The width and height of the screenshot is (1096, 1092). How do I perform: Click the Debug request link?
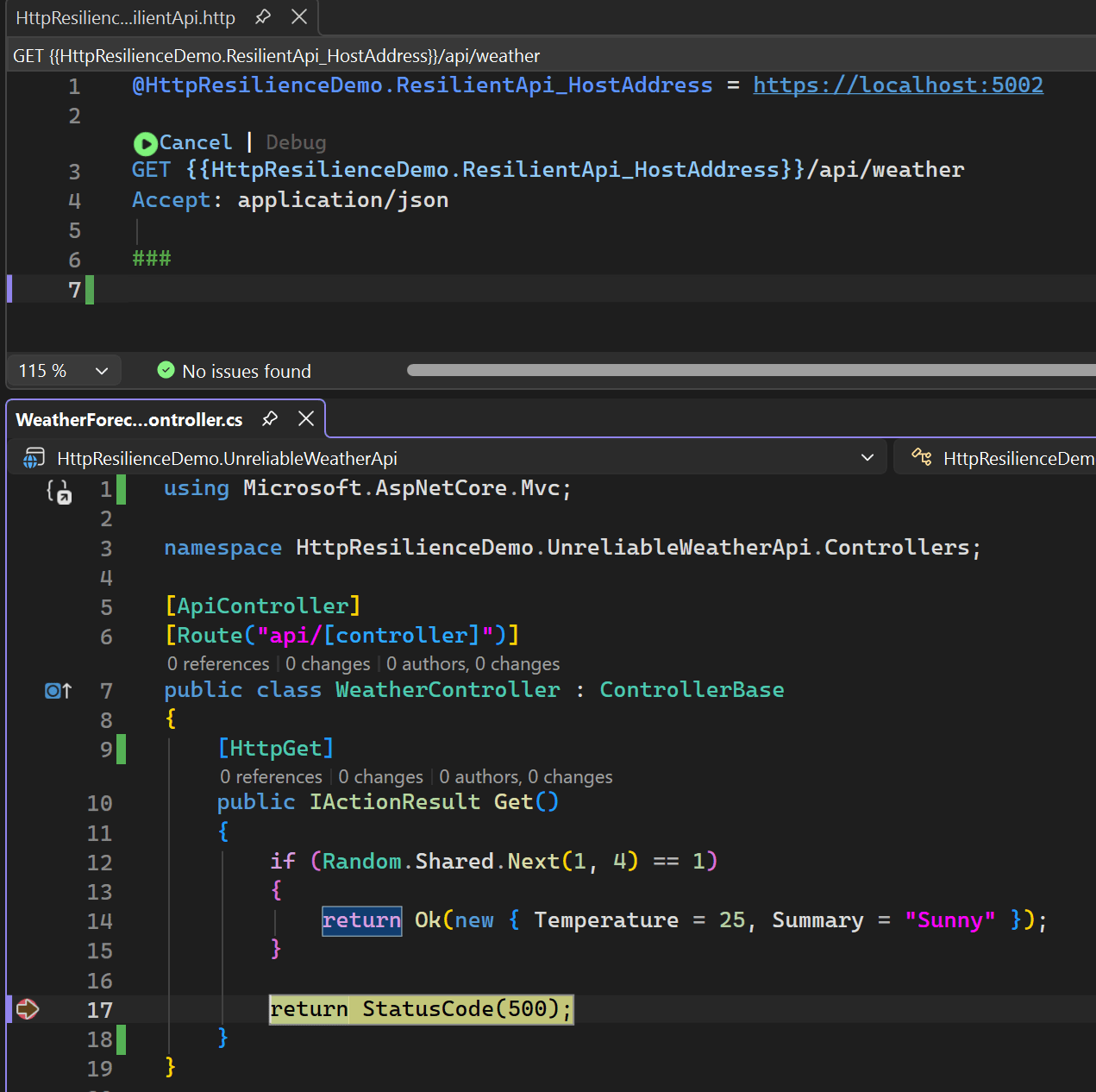tap(296, 143)
